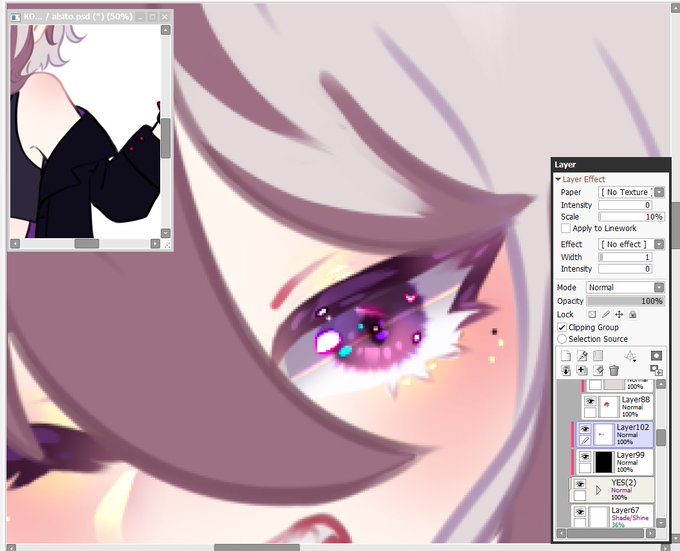Clear the selected layer contents
Viewport: 680px width, 551px height.
(x=598, y=370)
